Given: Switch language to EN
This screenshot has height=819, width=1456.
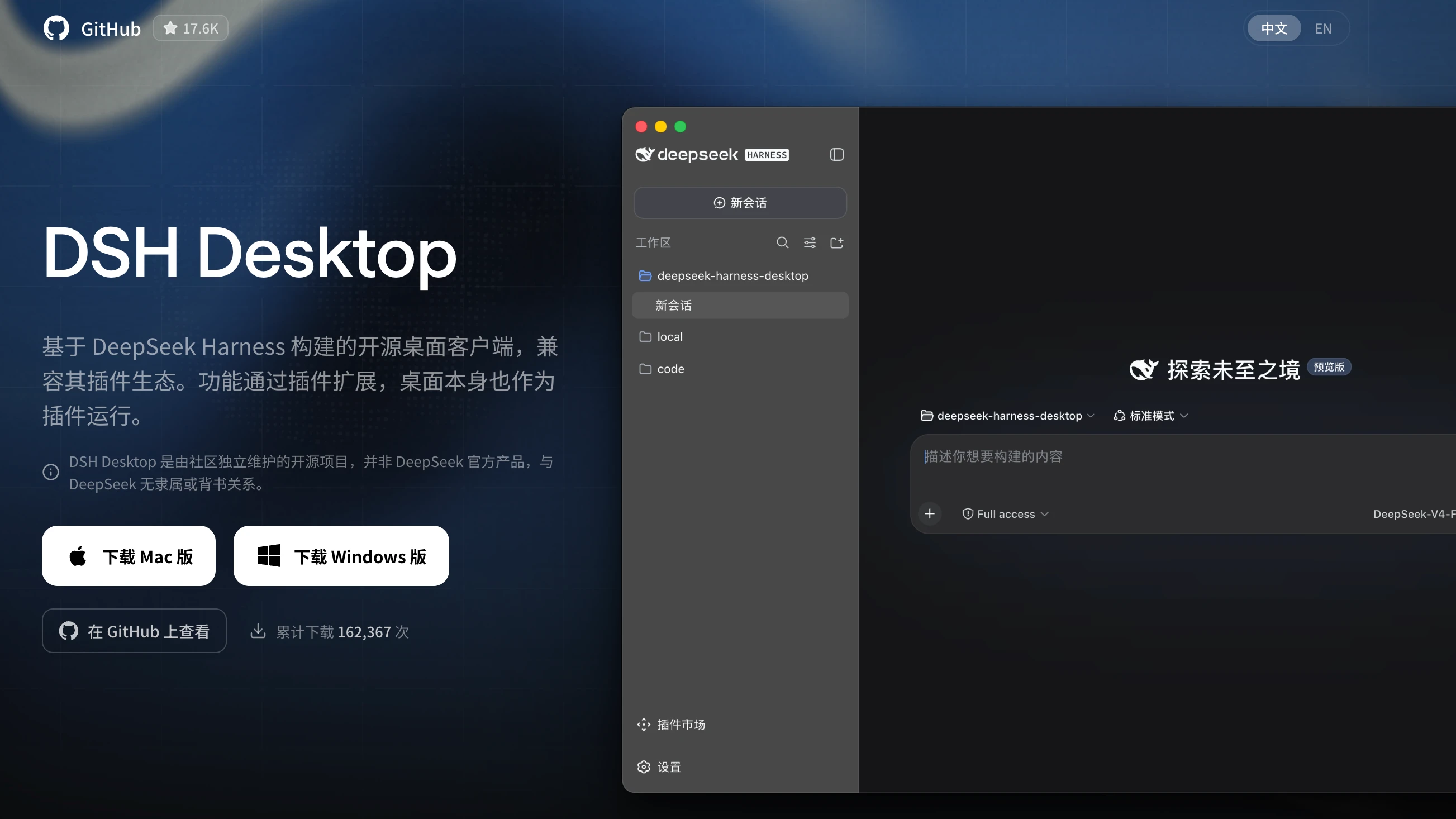Looking at the screenshot, I should click(x=1323, y=28).
